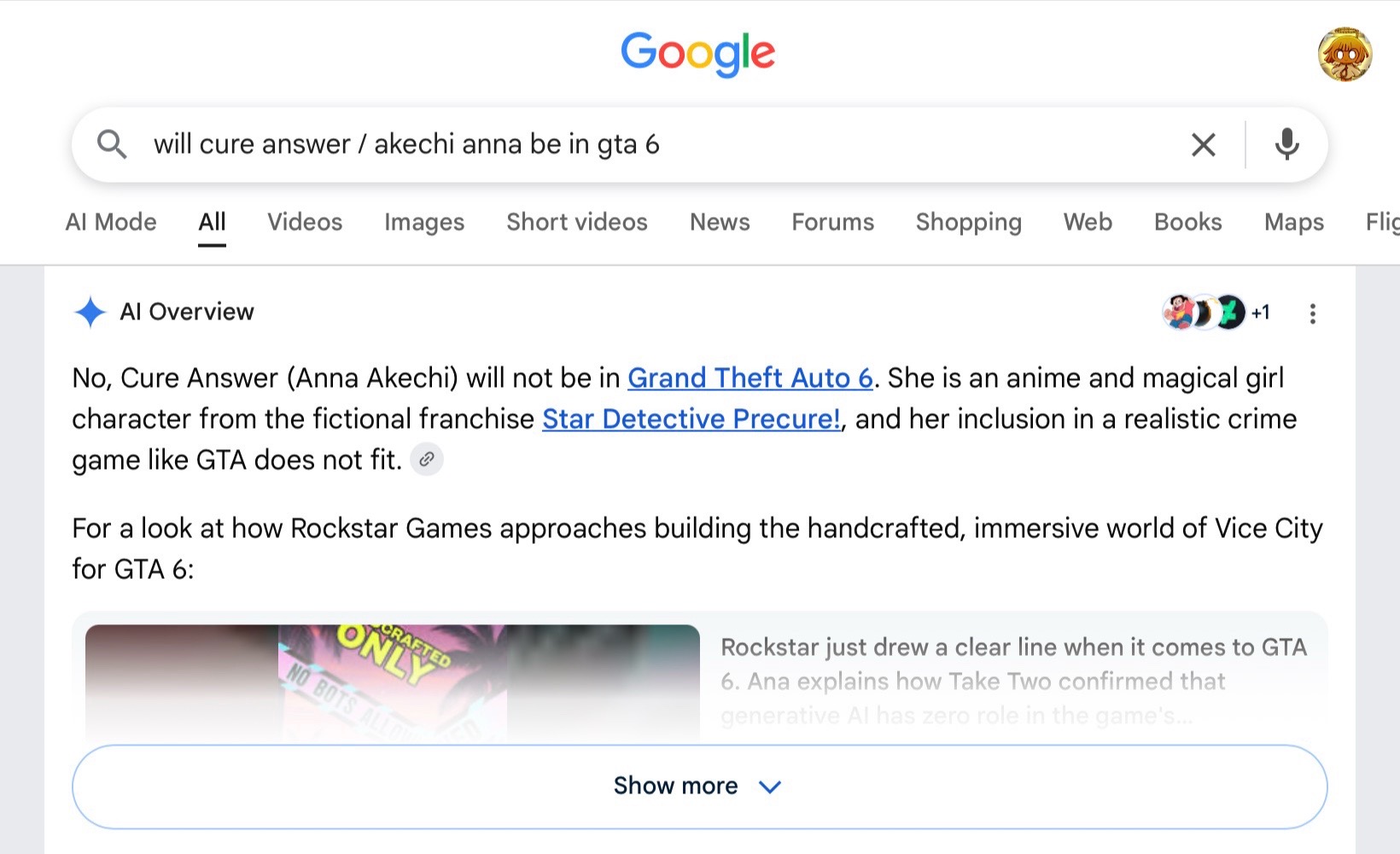
Task: Open the Videos results tab
Action: (x=305, y=222)
